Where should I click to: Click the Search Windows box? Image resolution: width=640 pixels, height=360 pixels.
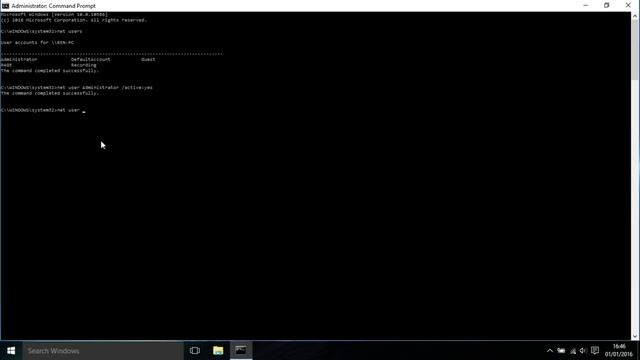(103, 351)
